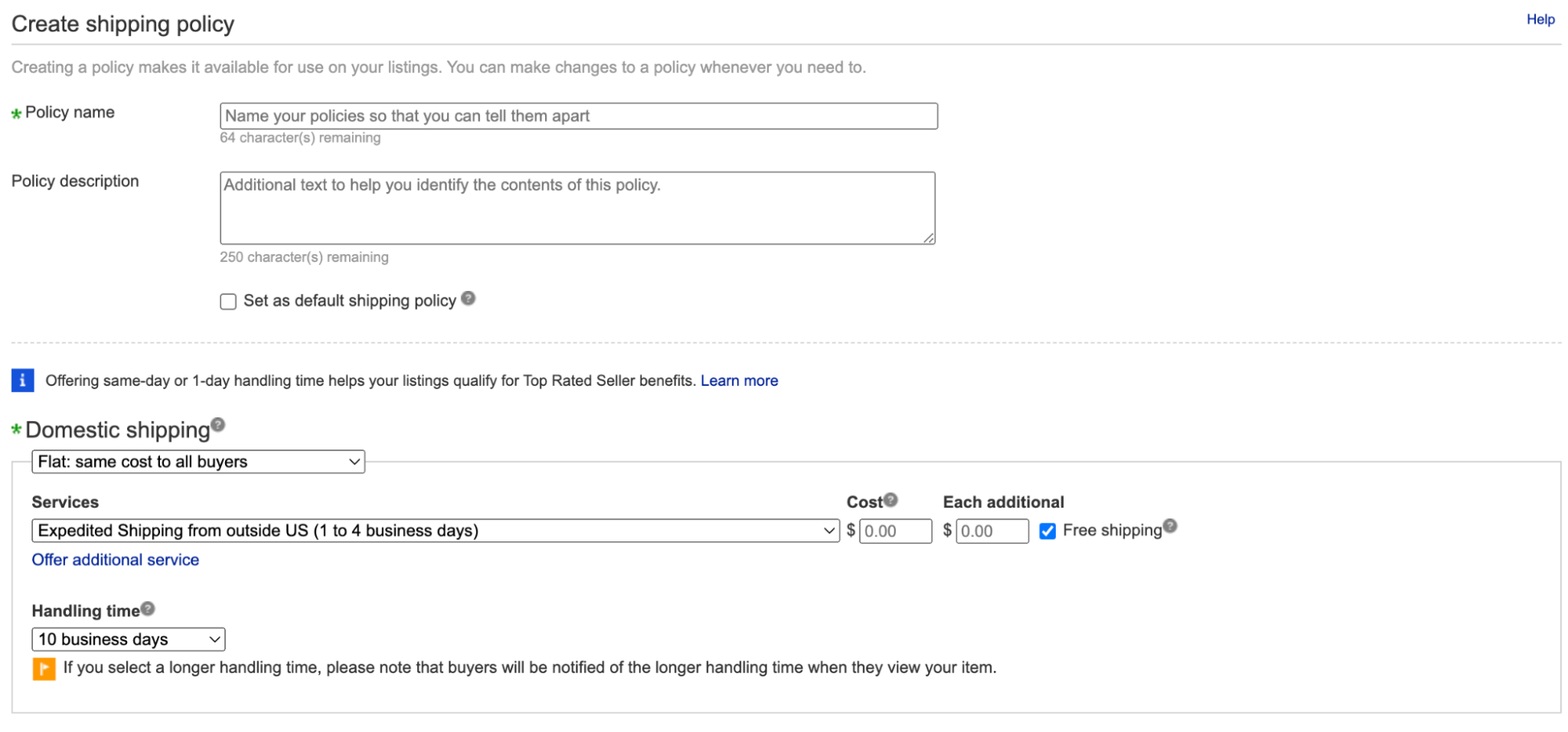Click the Domestic shipping help question mark

[218, 424]
